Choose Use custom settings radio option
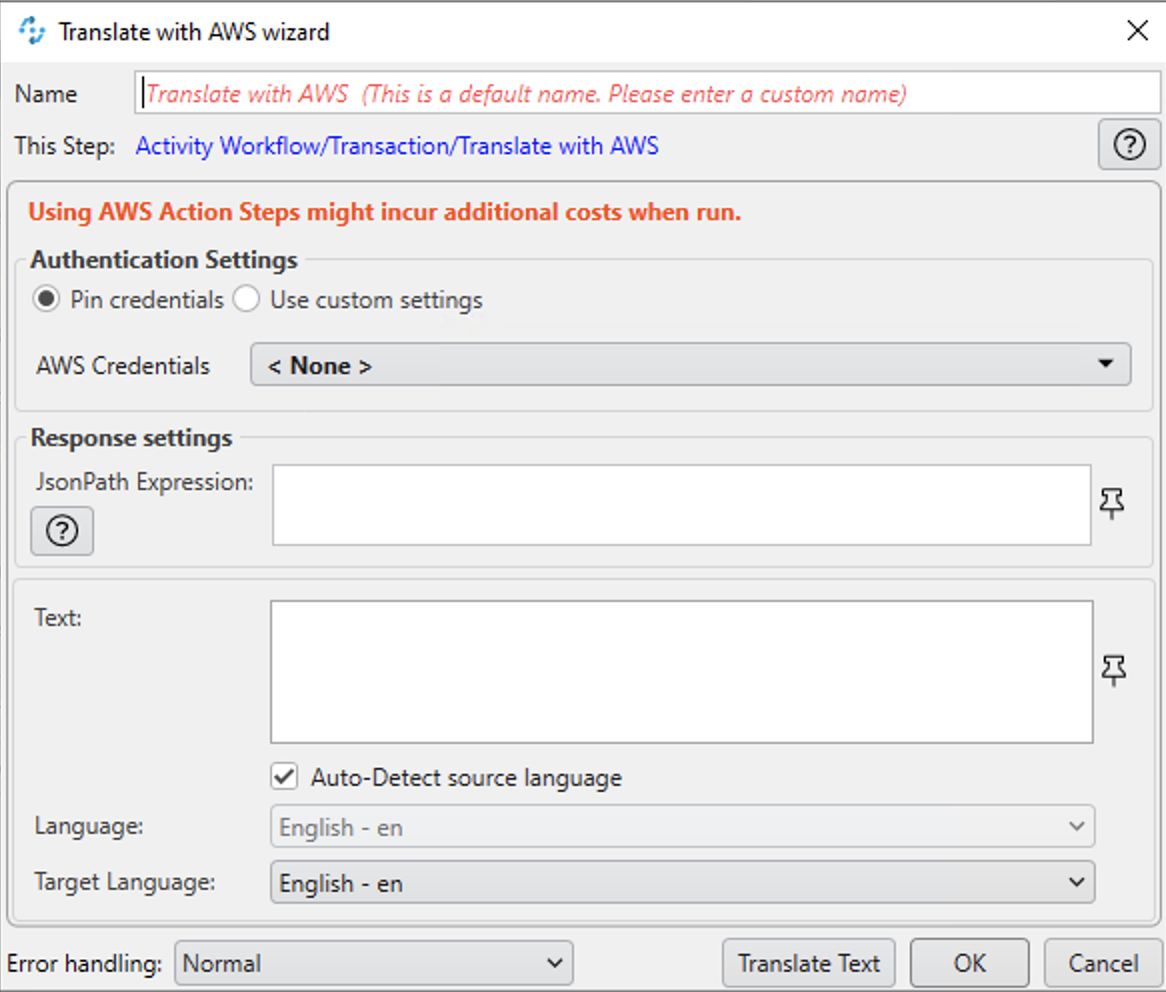The width and height of the screenshot is (1166, 992). (246, 300)
